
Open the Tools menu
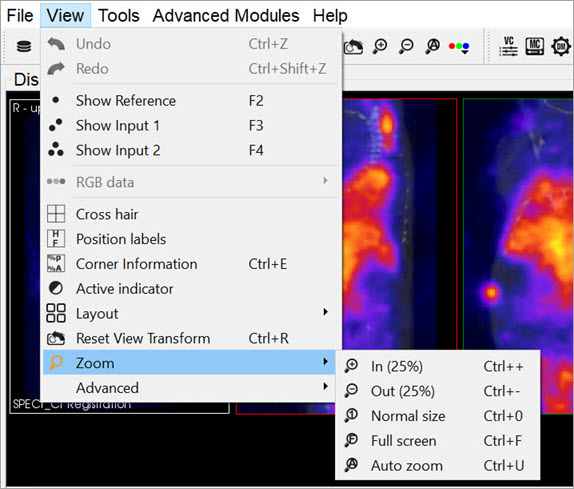pyautogui.click(x=119, y=15)
